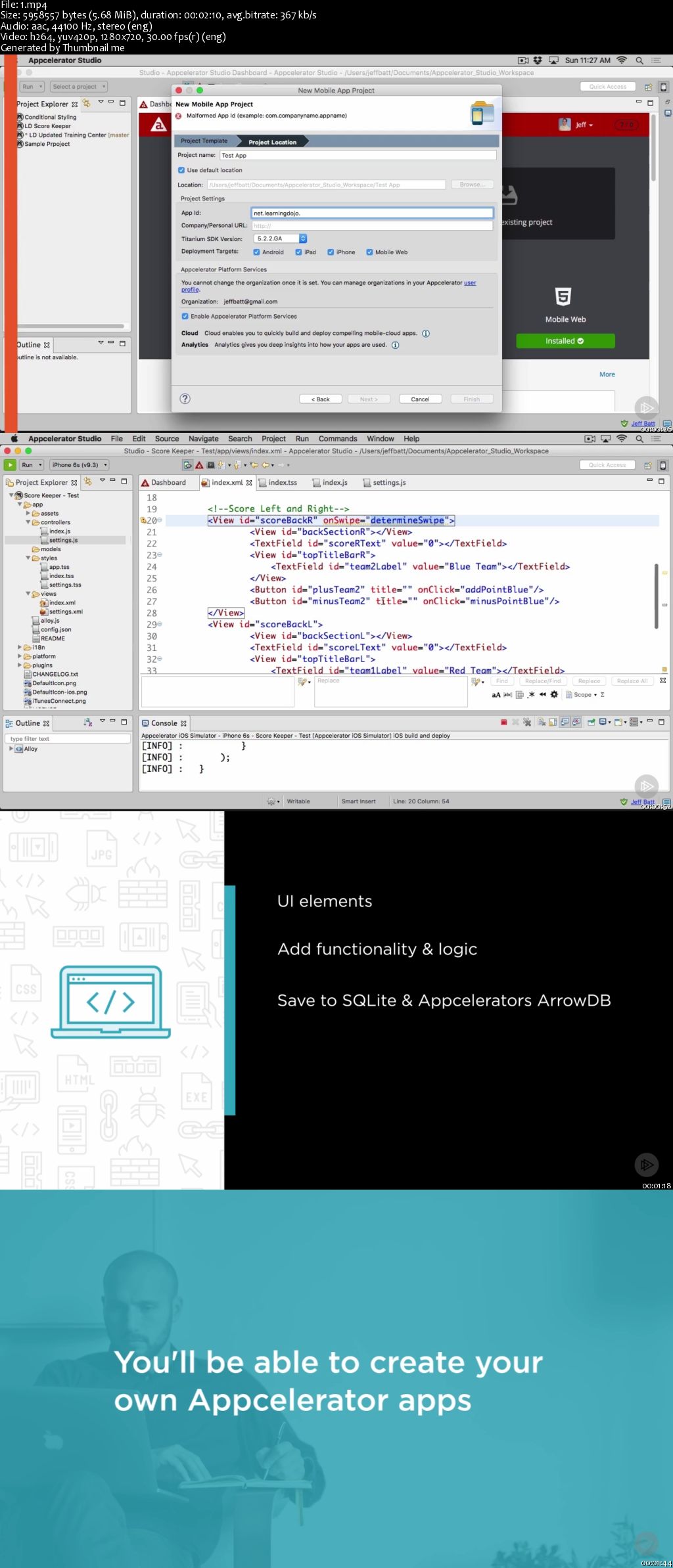Click the gear icon in bottom status bar
This screenshot has height=1568, width=673.
pyautogui.click(x=273, y=801)
